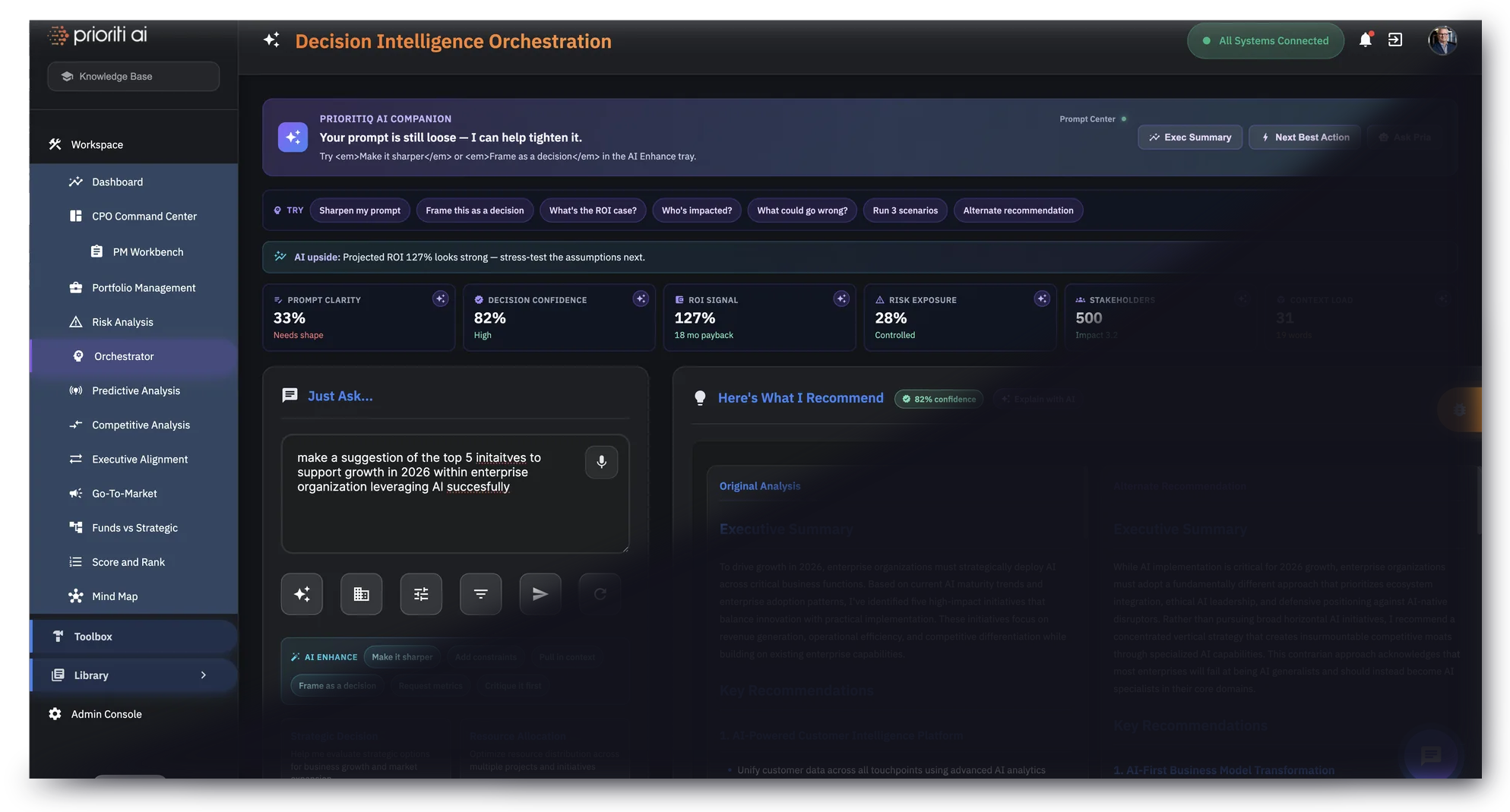1510x812 pixels.
Task: Click the sparkle icon on the Risk Exposure card
Action: coord(1042,299)
